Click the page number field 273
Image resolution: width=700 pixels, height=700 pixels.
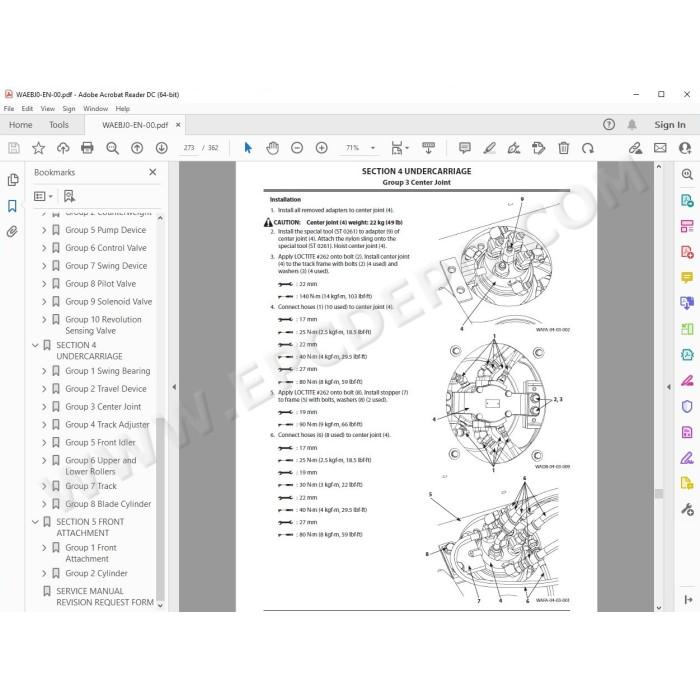pos(189,148)
